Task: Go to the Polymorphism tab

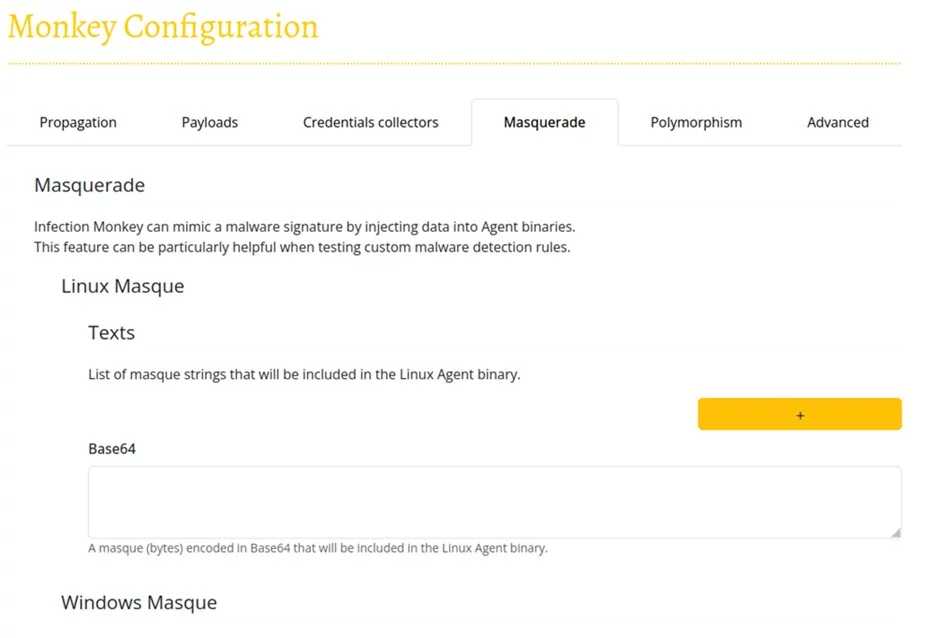Action: point(696,123)
